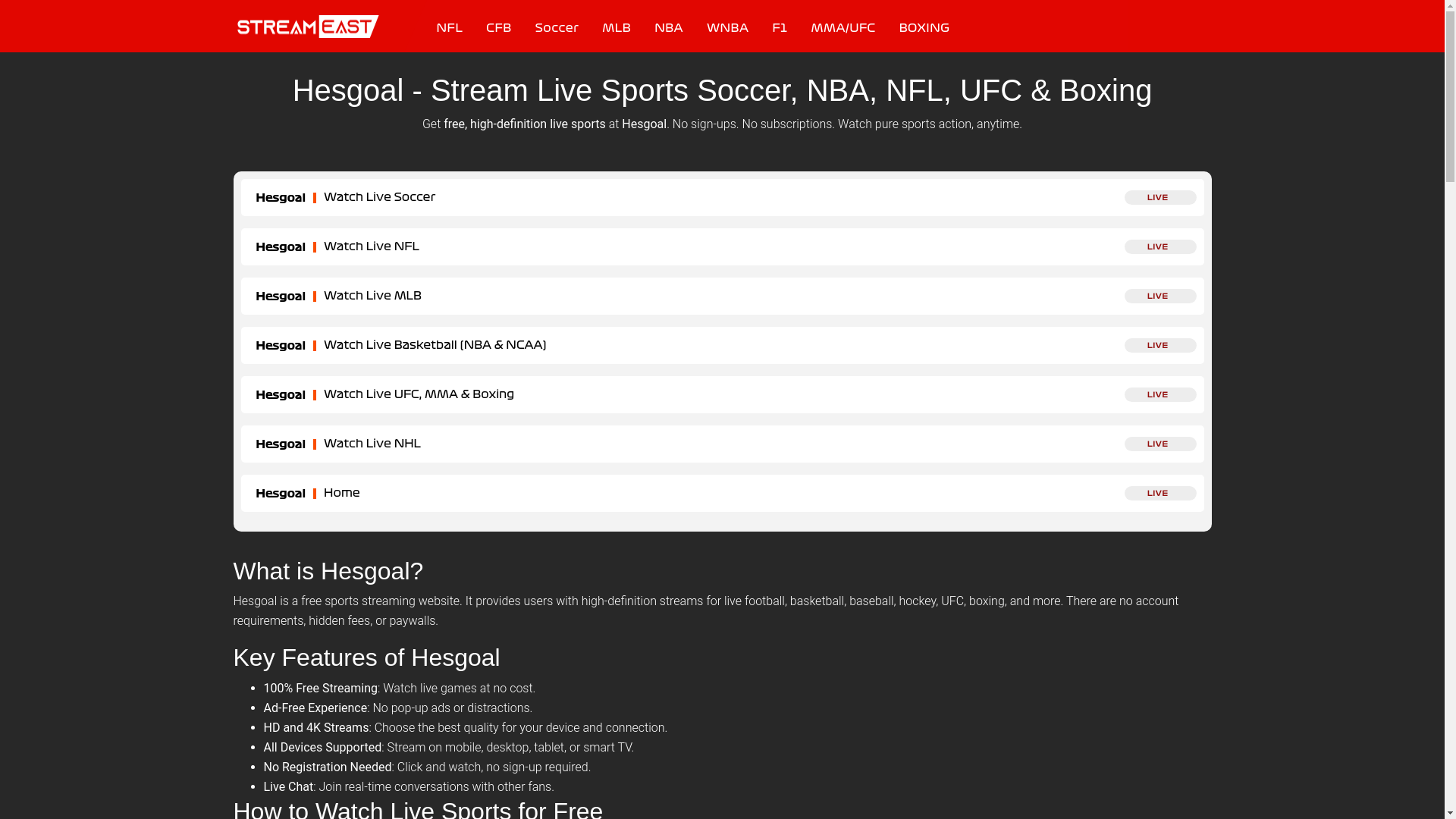Click the 'Key Features of Hesgoal' heading

coord(367,657)
